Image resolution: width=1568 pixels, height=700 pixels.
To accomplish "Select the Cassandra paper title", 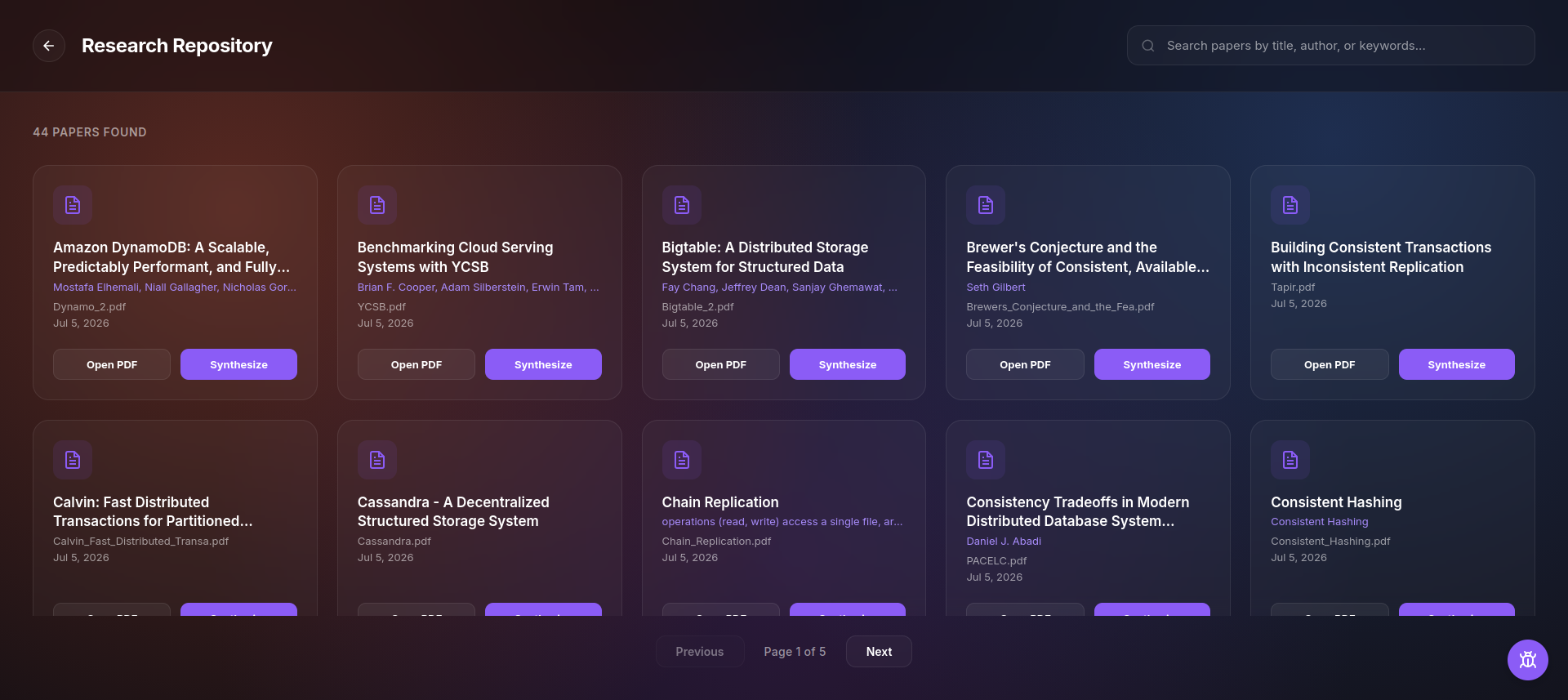I will [453, 511].
